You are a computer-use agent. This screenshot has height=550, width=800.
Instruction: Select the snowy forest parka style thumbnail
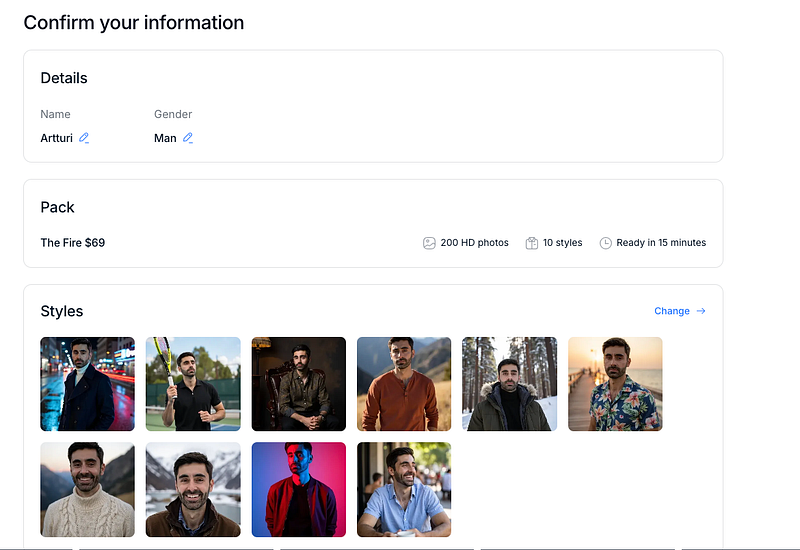(510, 384)
